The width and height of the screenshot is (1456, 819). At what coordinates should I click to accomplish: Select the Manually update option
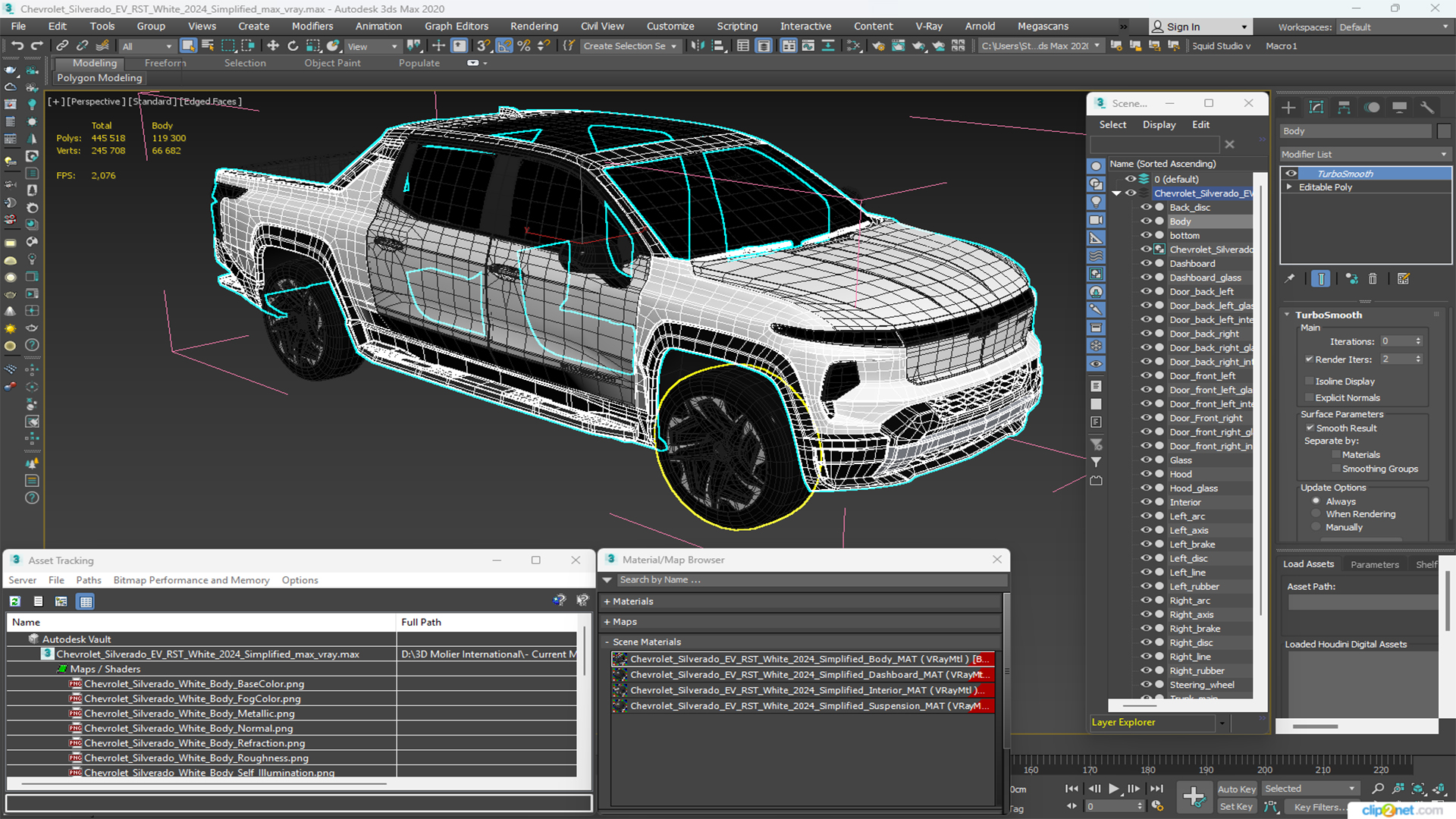(x=1316, y=527)
